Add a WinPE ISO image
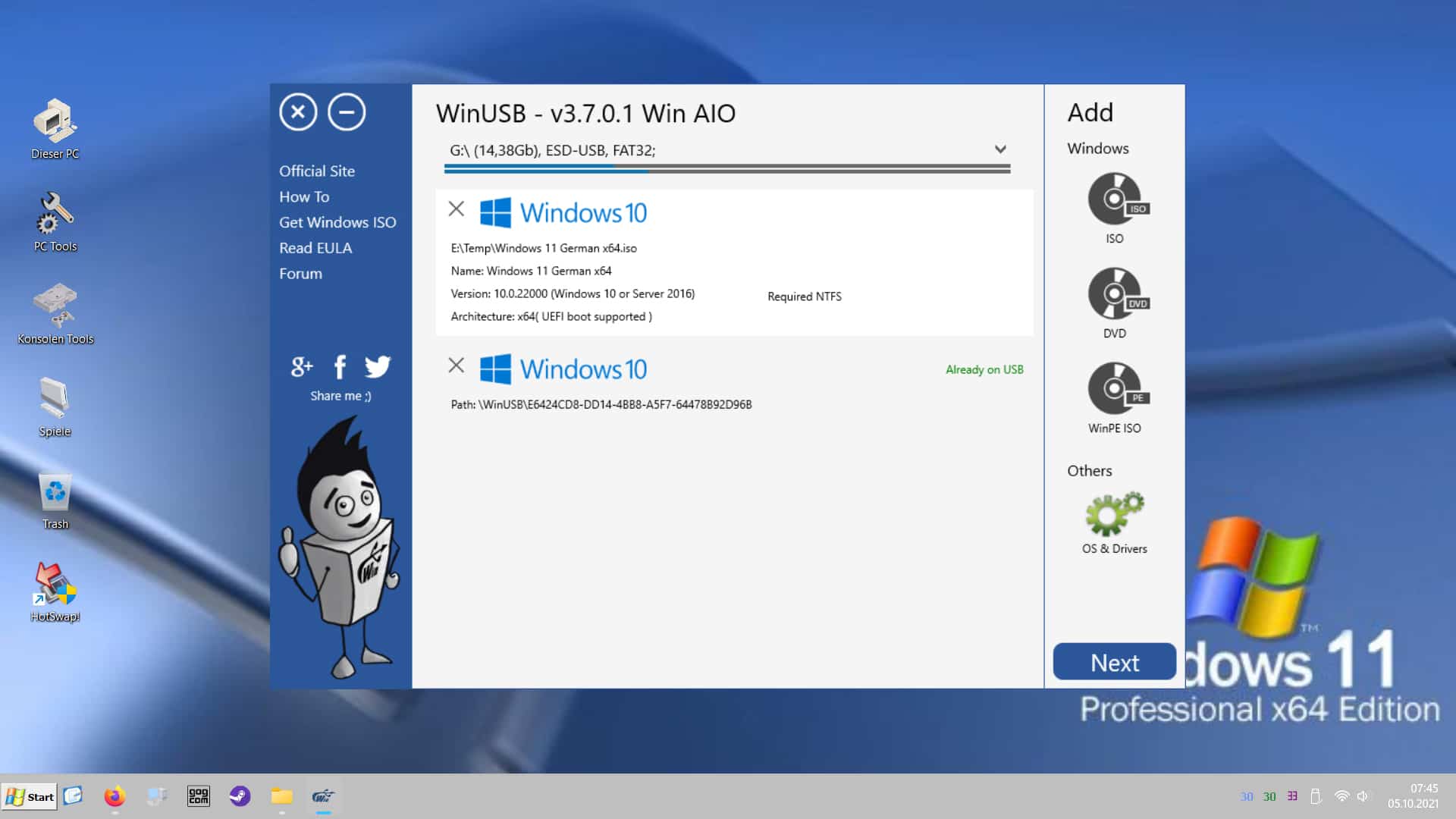The width and height of the screenshot is (1456, 819). tap(1115, 397)
